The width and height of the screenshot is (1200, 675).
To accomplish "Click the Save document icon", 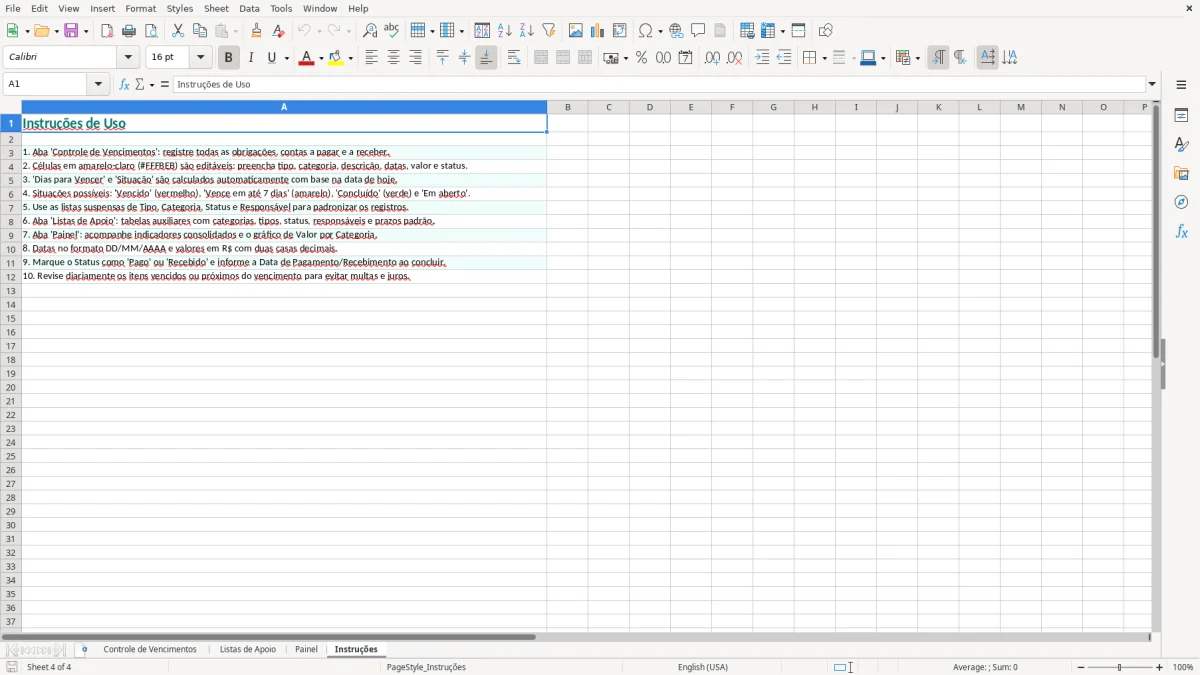I will [71, 31].
